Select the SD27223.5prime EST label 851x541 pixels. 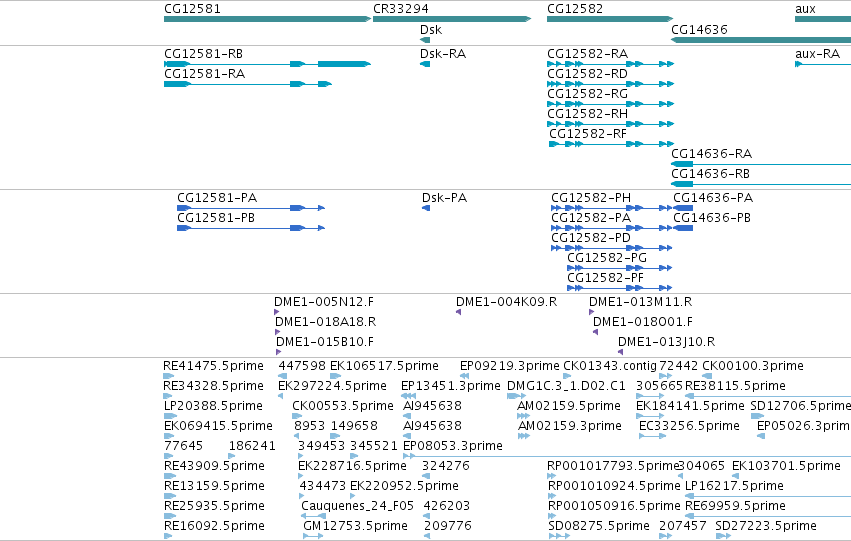click(766, 526)
